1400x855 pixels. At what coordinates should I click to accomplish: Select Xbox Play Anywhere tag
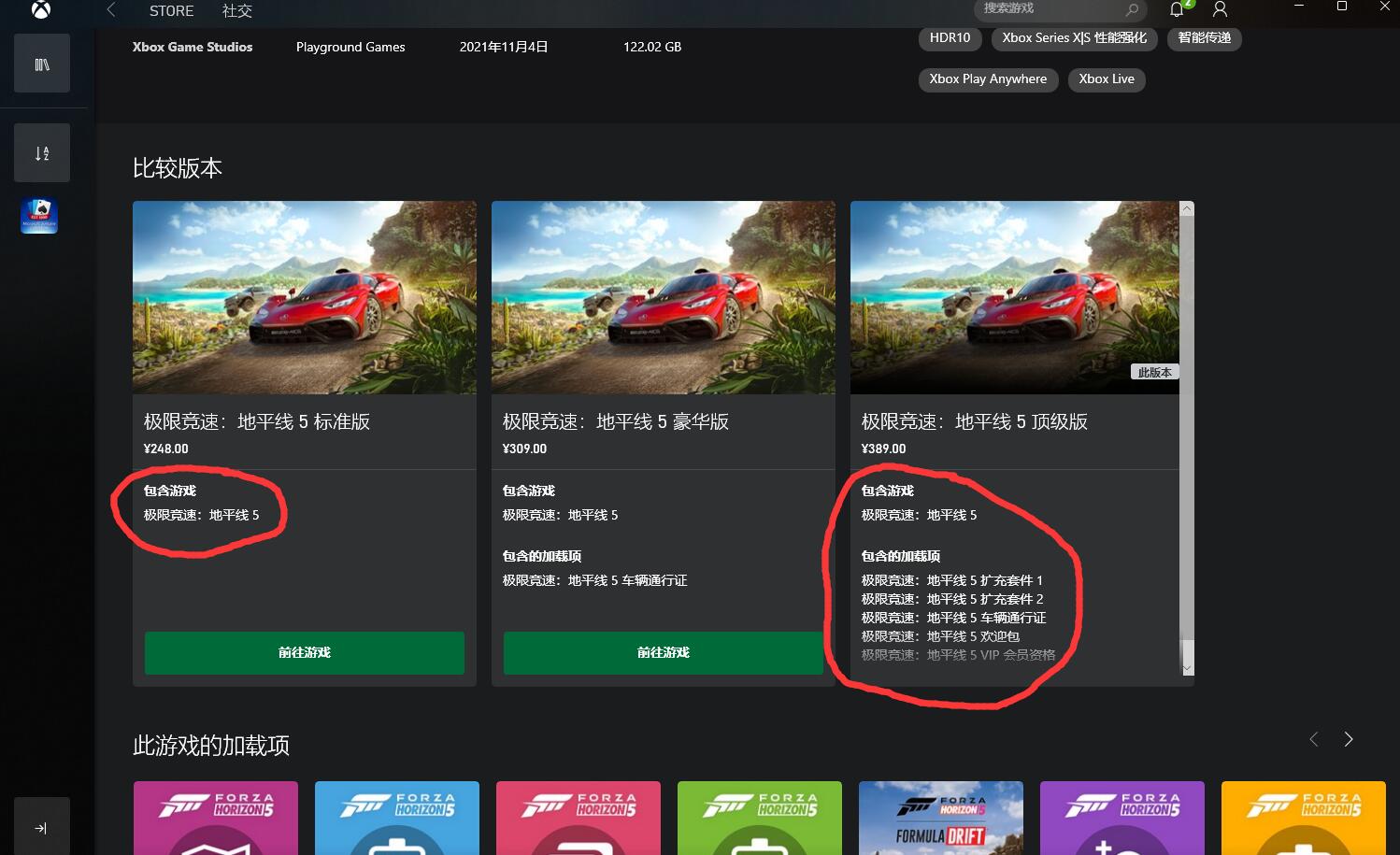click(x=988, y=79)
